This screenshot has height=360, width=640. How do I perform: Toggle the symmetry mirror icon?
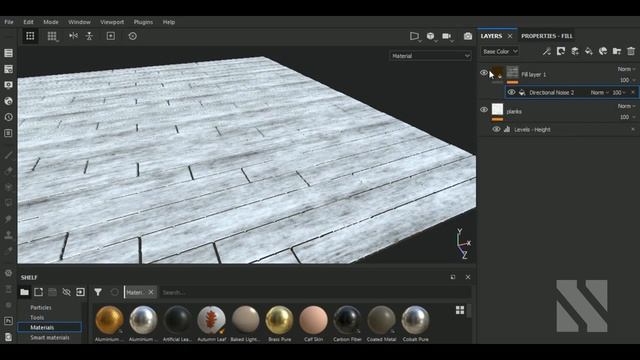coord(73,36)
